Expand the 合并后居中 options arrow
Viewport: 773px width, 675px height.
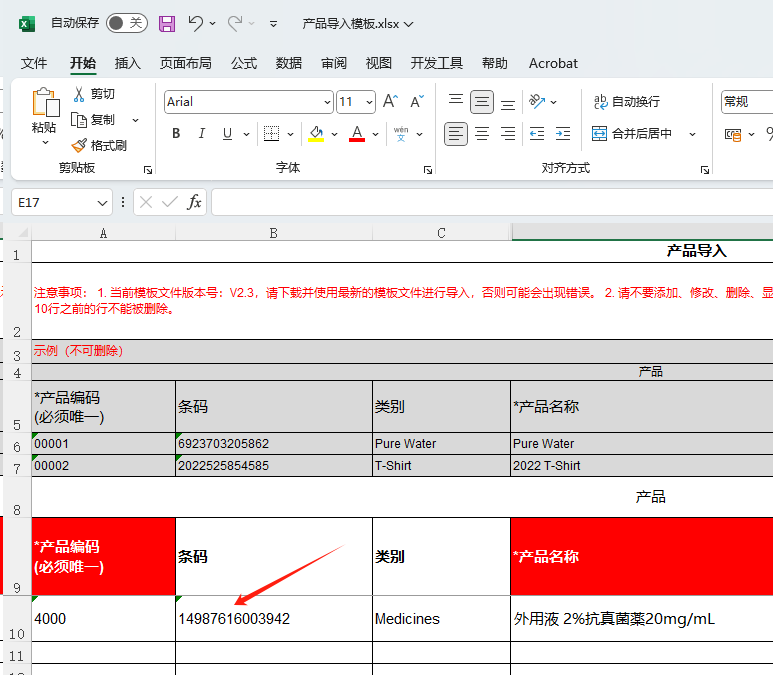coord(692,134)
